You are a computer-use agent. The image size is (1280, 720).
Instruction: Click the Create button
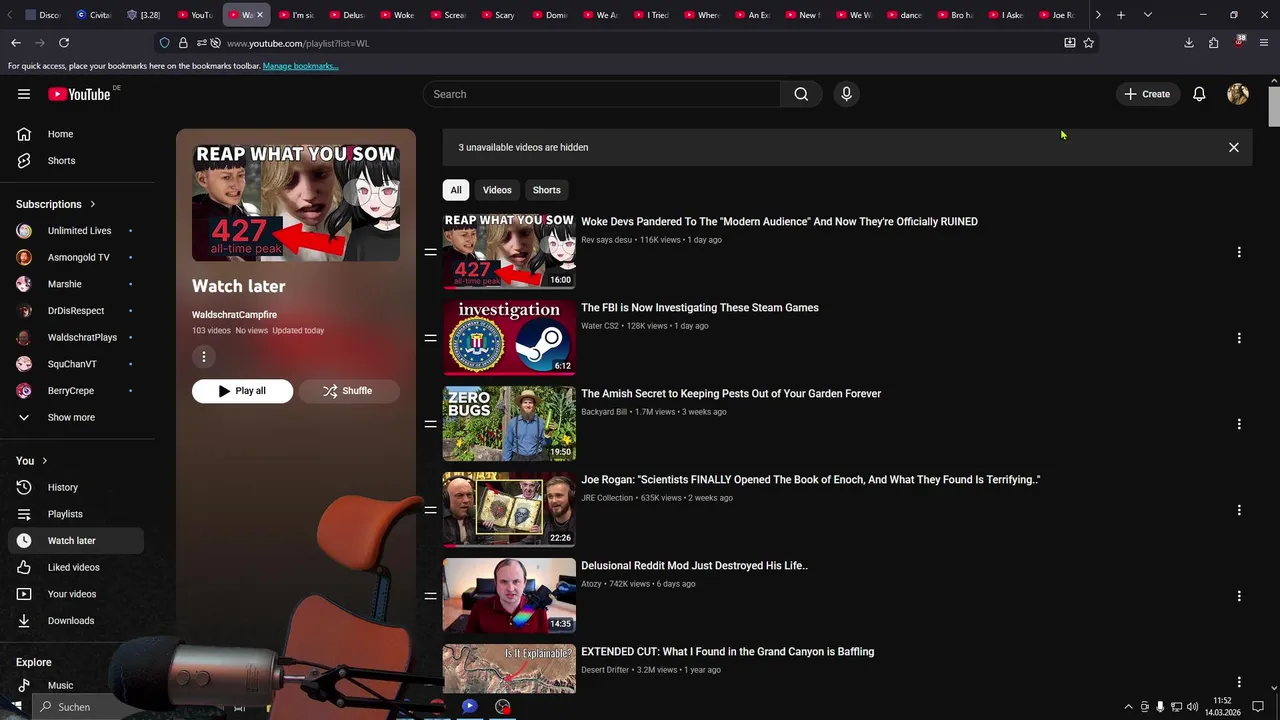pyautogui.click(x=1147, y=94)
